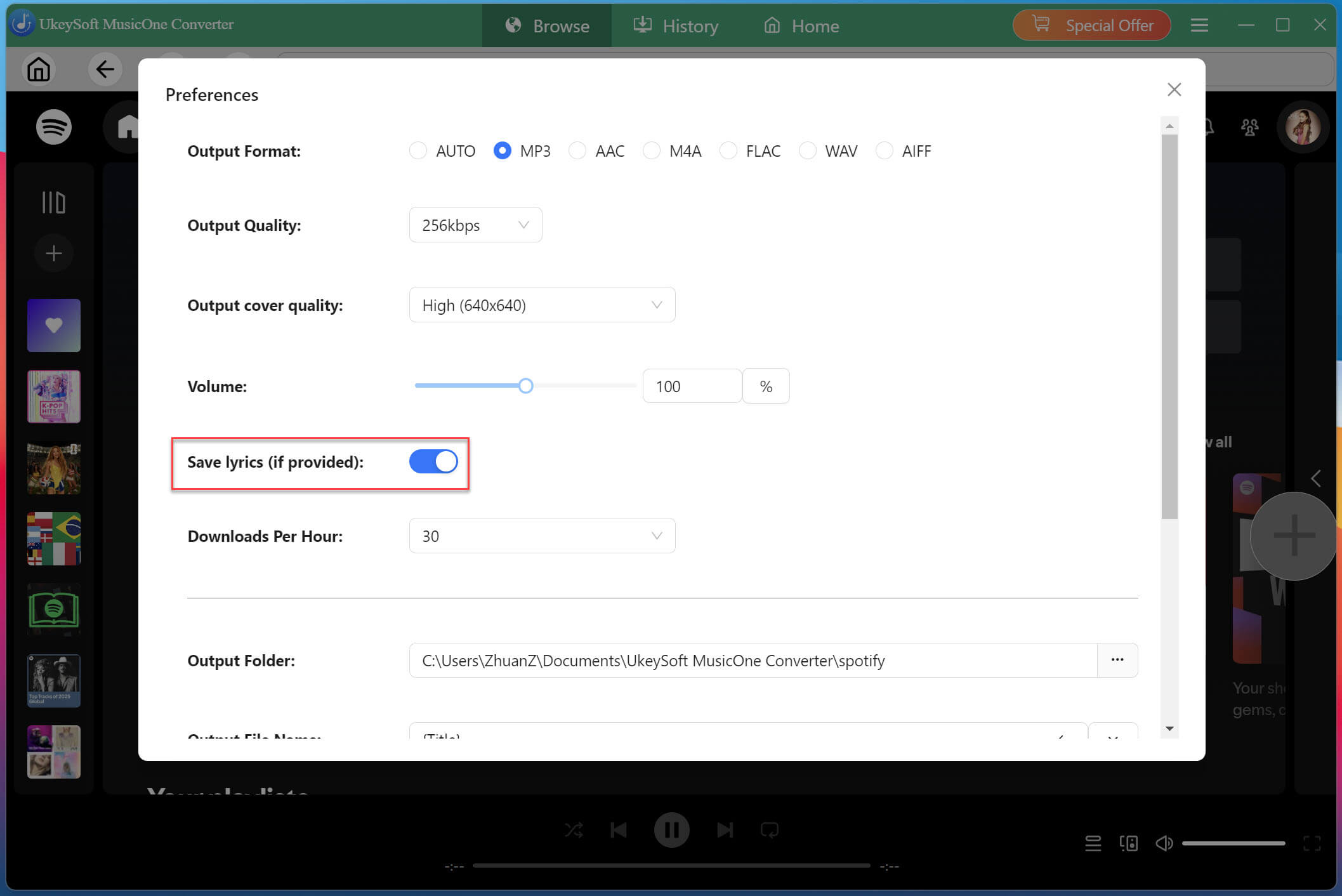This screenshot has height=896, width=1342.
Task: Skip to previous track
Action: tap(619, 830)
